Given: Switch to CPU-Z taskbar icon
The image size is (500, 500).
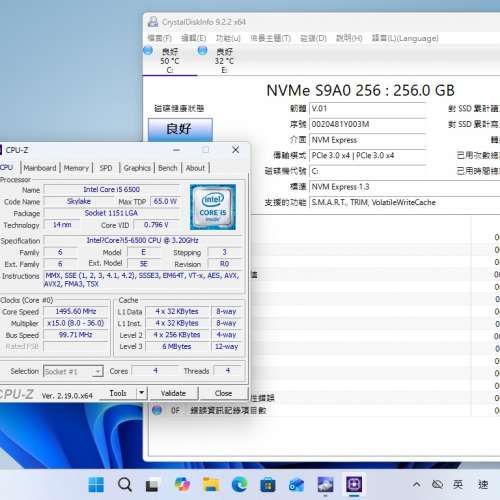Looking at the screenshot, I should pyautogui.click(x=354, y=484).
